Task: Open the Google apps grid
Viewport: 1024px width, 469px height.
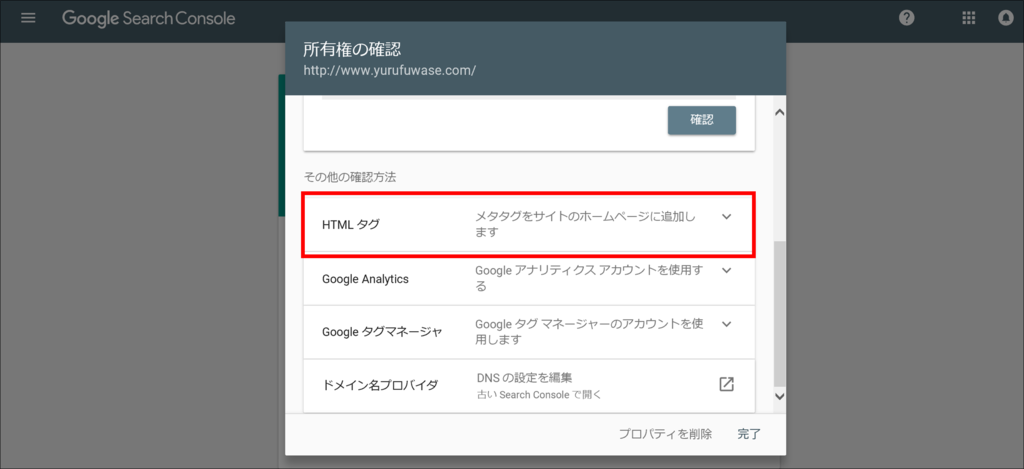Action: click(x=968, y=18)
